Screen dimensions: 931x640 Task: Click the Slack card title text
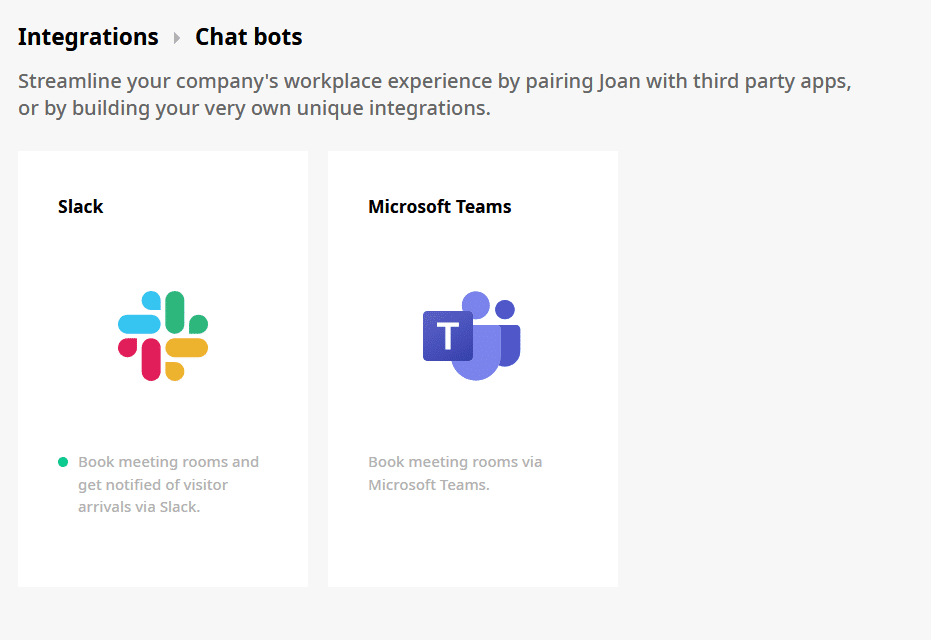click(80, 207)
